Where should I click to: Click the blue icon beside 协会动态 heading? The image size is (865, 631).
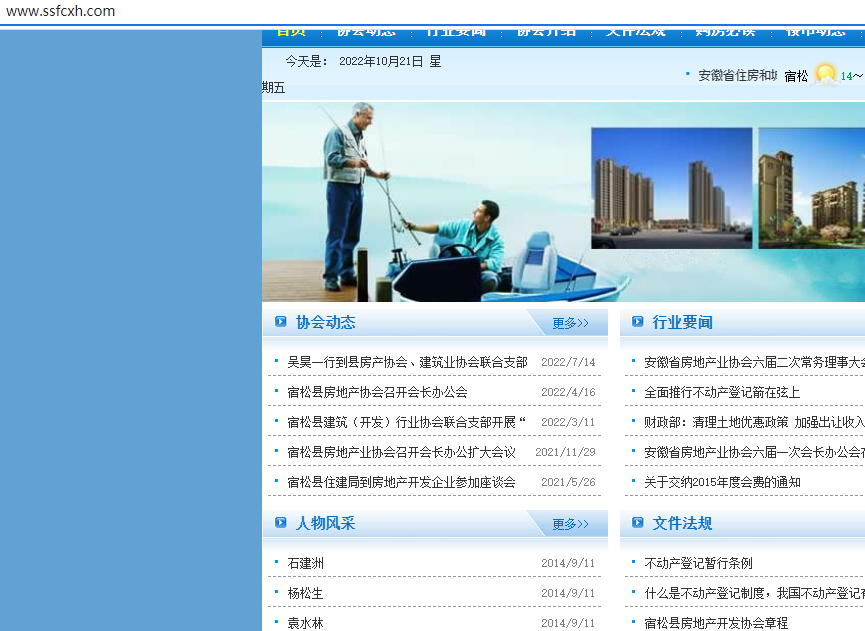[280, 322]
